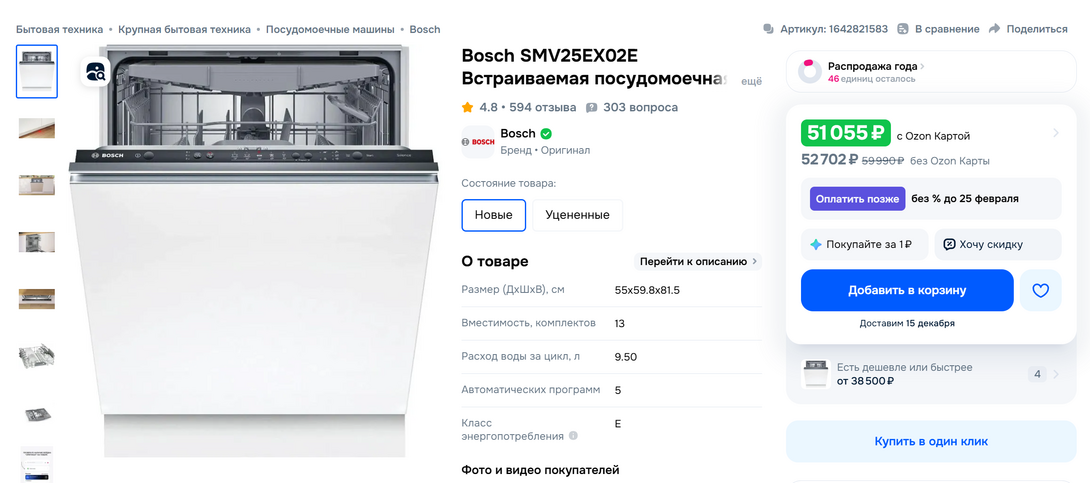The image size is (1090, 483).
Task: Click the Bosch brand logo icon
Action: [x=477, y=142]
